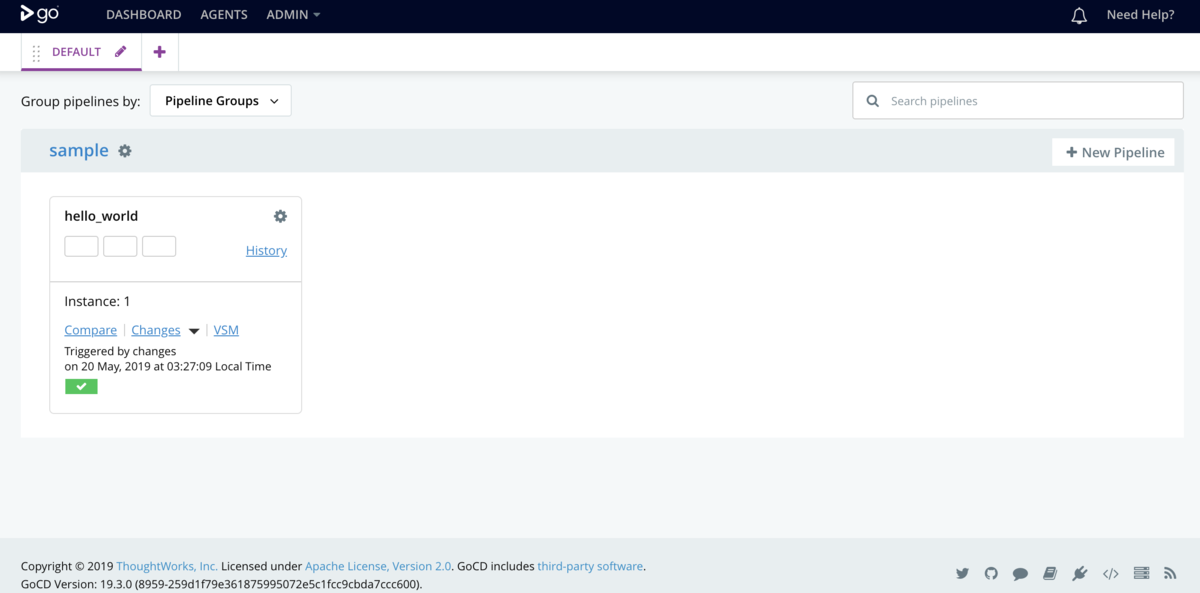Focus the Search pipelines field

pos(1018,101)
